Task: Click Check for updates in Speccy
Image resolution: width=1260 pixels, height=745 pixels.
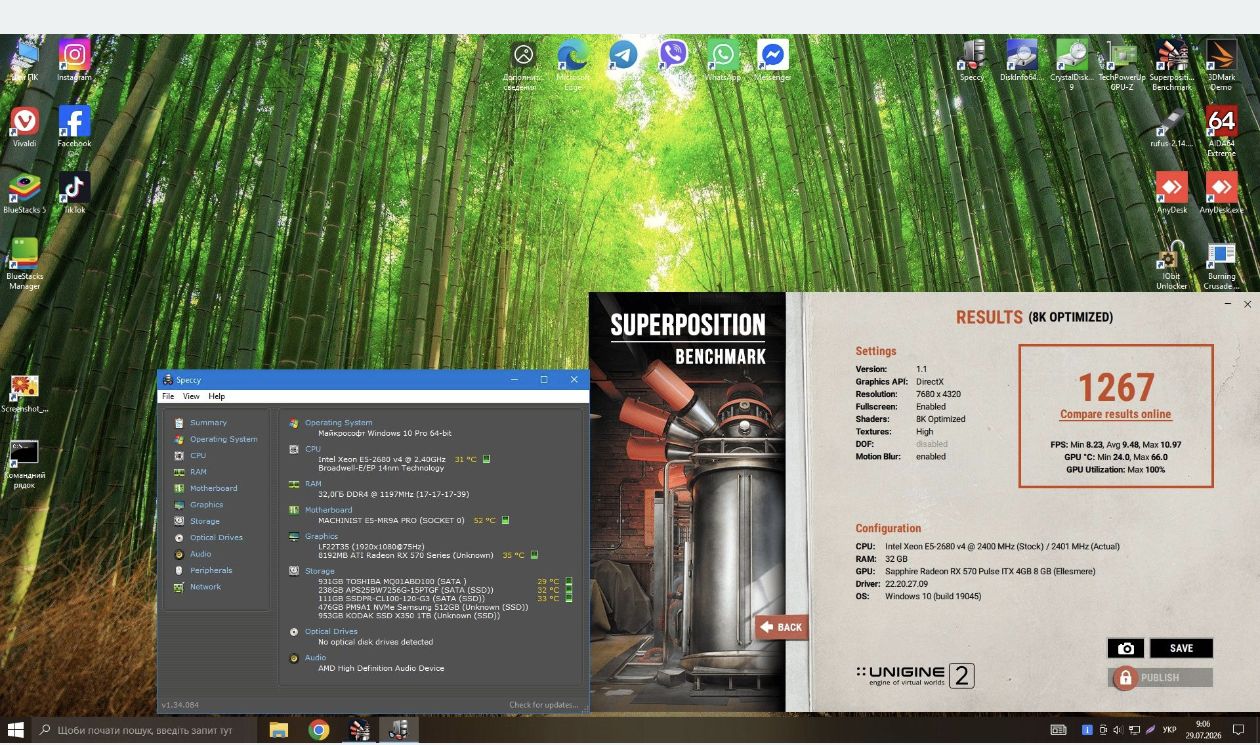Action: (543, 705)
